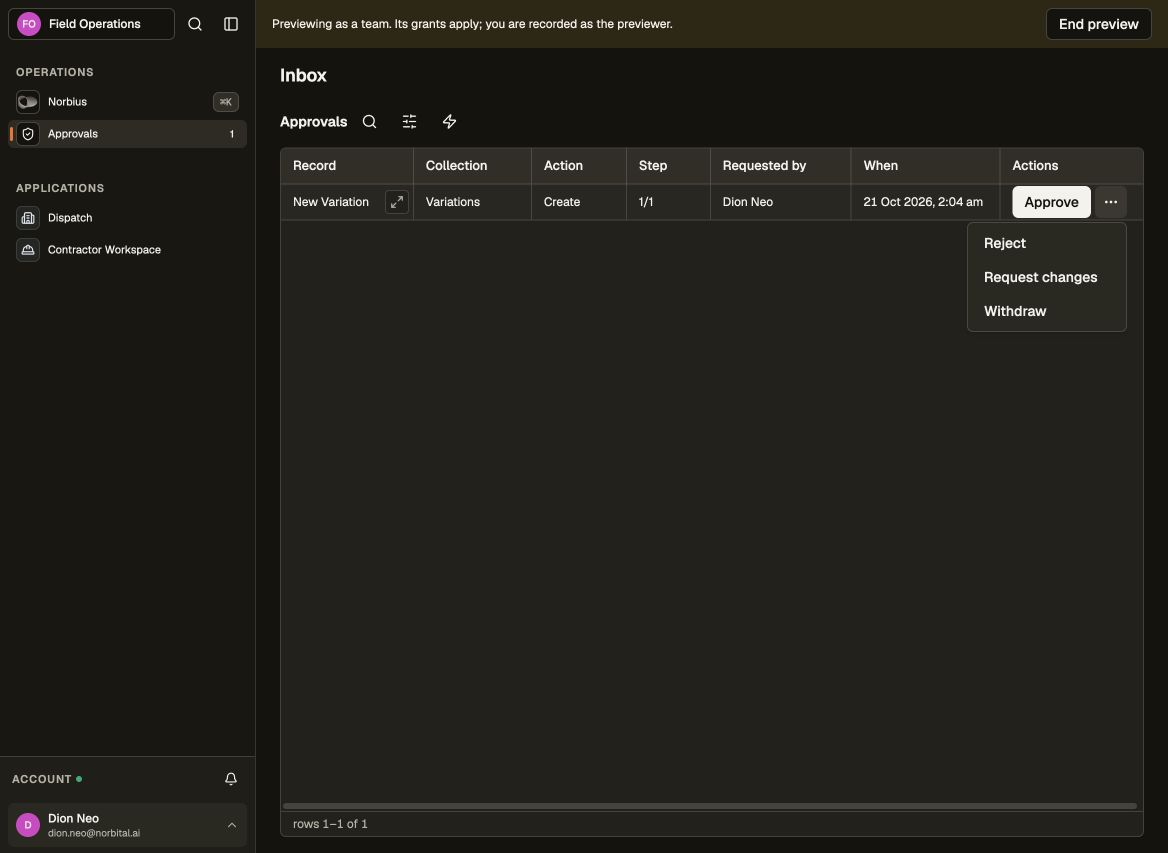Click the Contractor Workspace hard-hat icon
The image size is (1168, 853).
[28, 250]
